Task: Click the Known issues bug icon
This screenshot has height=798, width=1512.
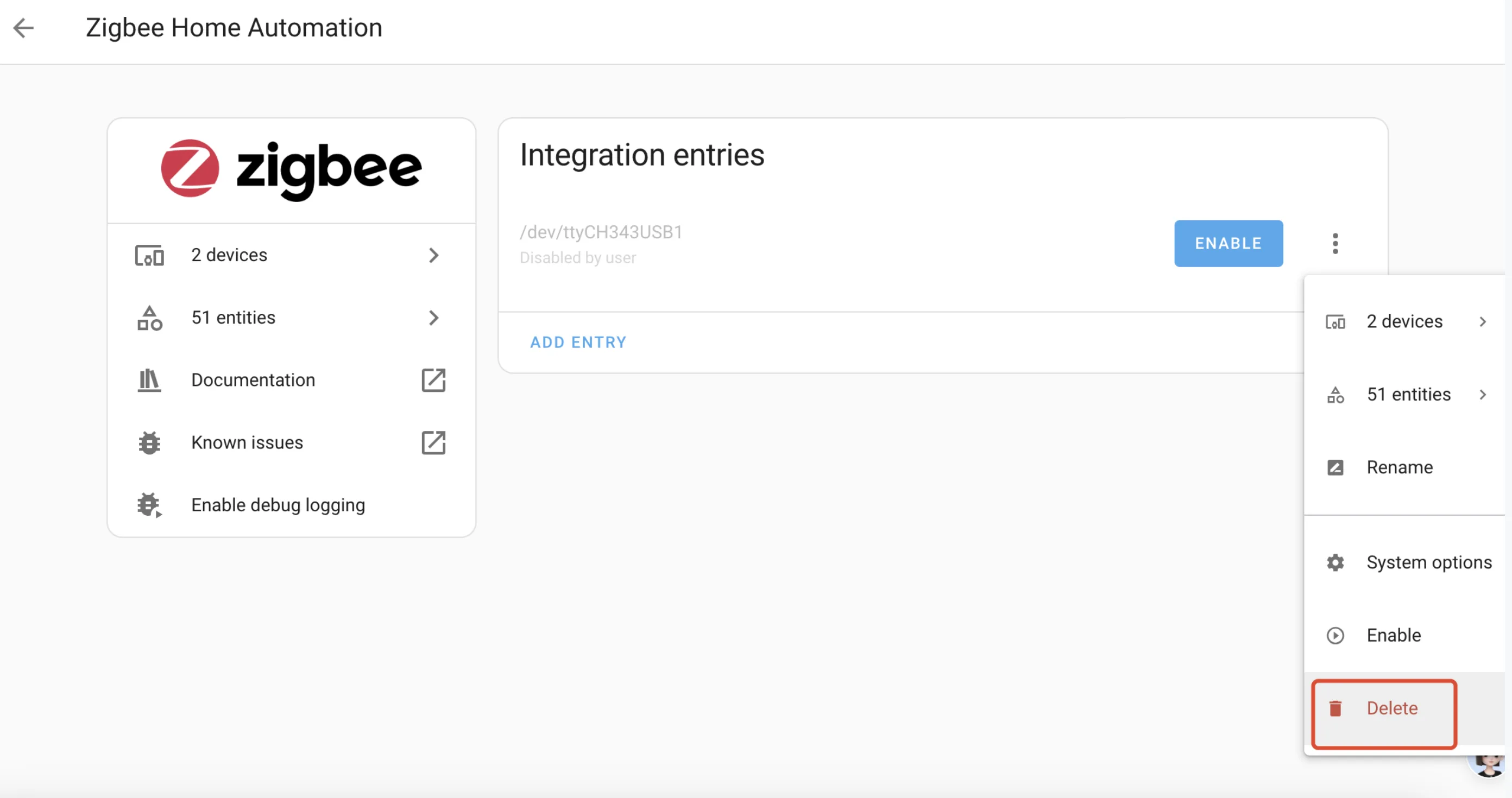Action: point(149,443)
